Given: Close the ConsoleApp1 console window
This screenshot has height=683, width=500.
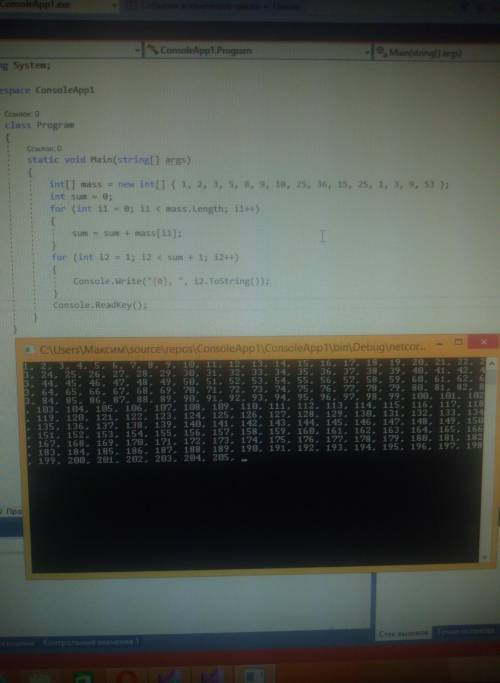Looking at the screenshot, I should pos(483,342).
